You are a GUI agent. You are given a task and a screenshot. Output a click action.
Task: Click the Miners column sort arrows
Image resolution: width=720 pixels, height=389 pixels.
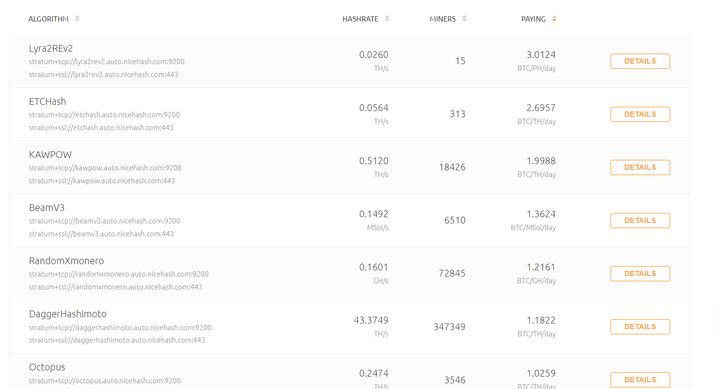(464, 19)
